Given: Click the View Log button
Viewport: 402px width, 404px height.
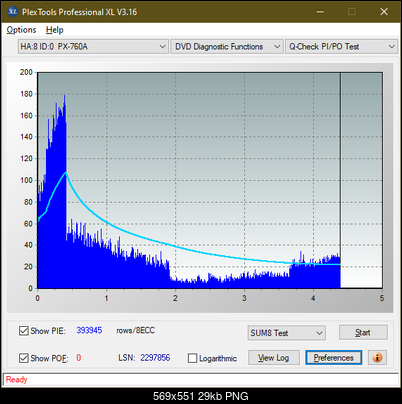Looking at the screenshot, I should tap(274, 358).
